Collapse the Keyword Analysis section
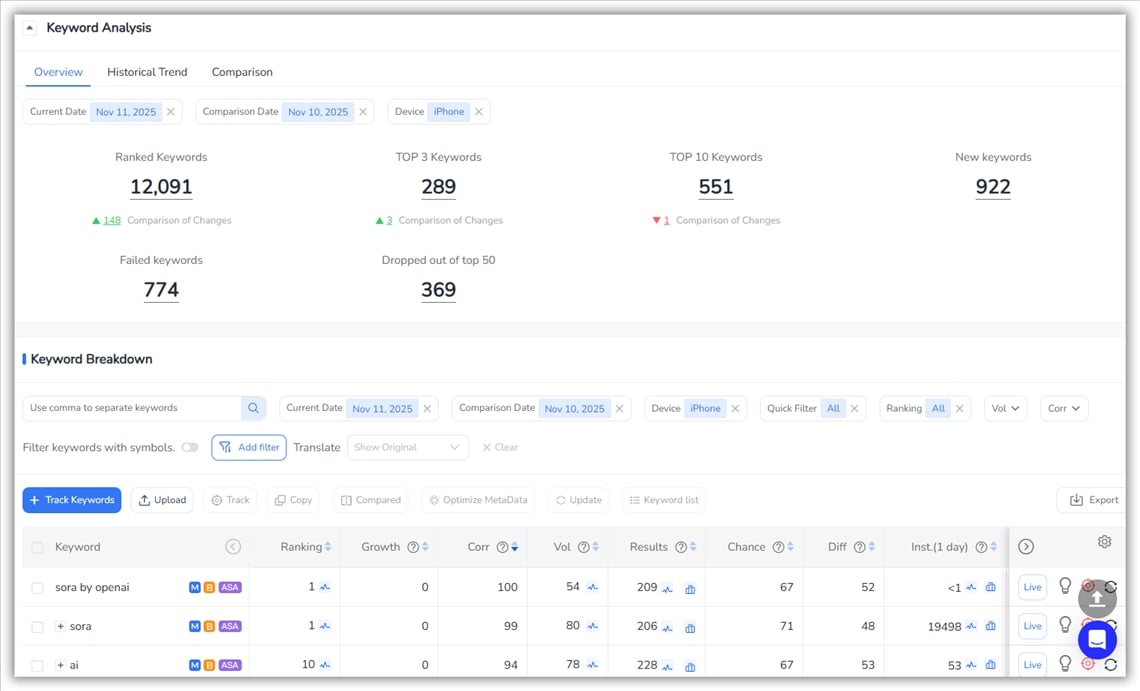The width and height of the screenshot is (1140, 691). [30, 28]
